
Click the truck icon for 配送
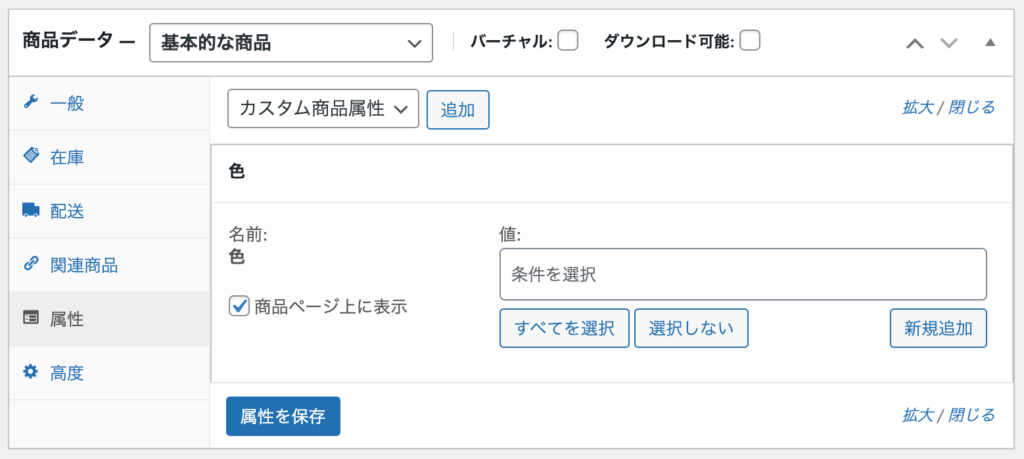point(30,211)
